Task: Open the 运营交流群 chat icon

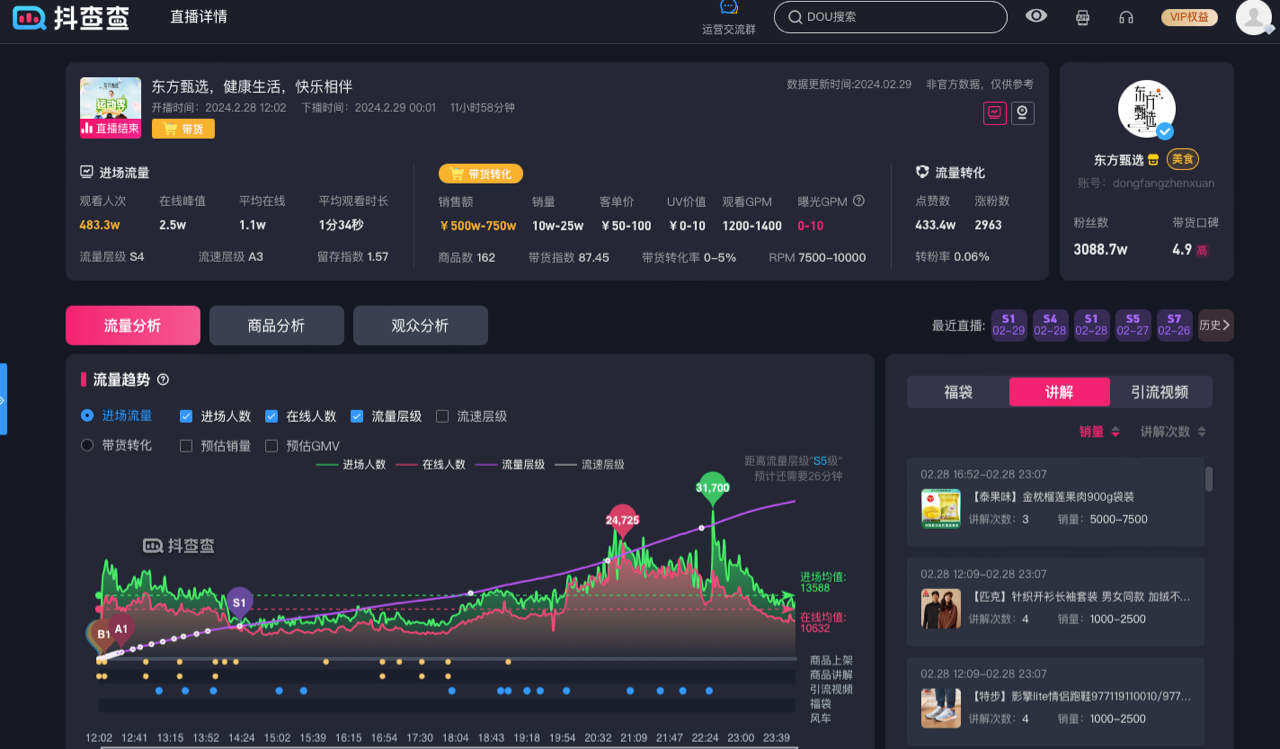Action: [729, 10]
